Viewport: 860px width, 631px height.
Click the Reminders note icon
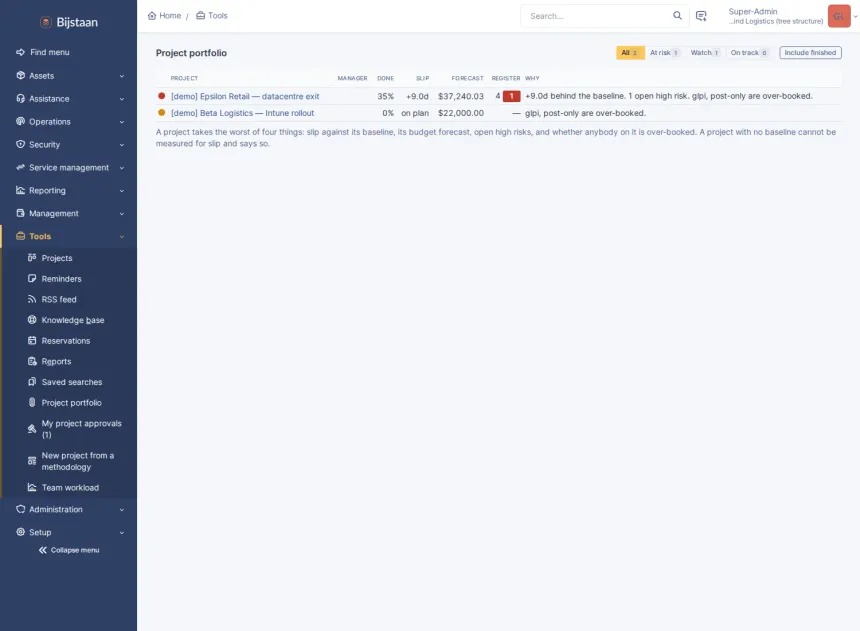click(x=32, y=279)
